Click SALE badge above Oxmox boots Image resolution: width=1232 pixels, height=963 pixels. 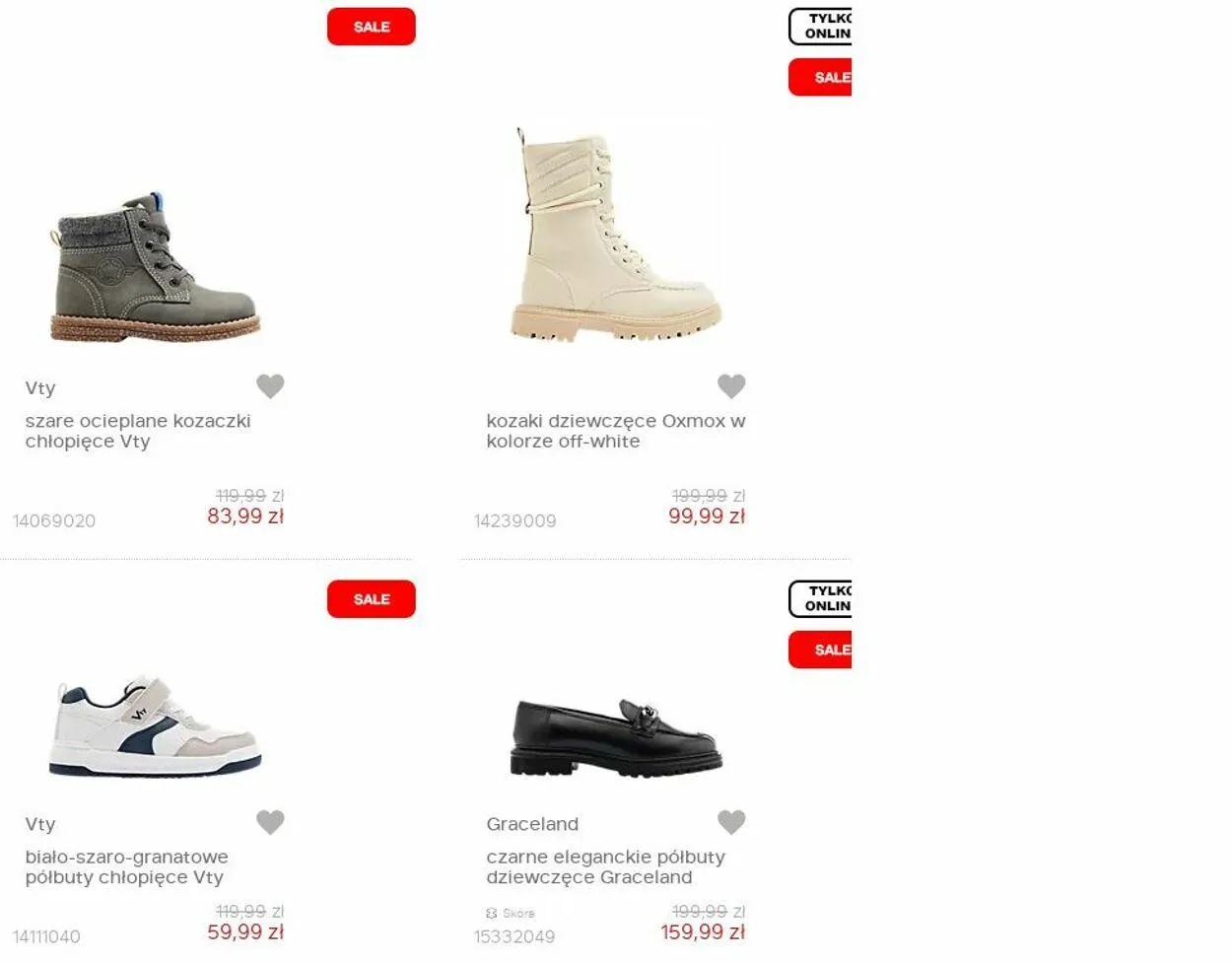pyautogui.click(x=820, y=77)
